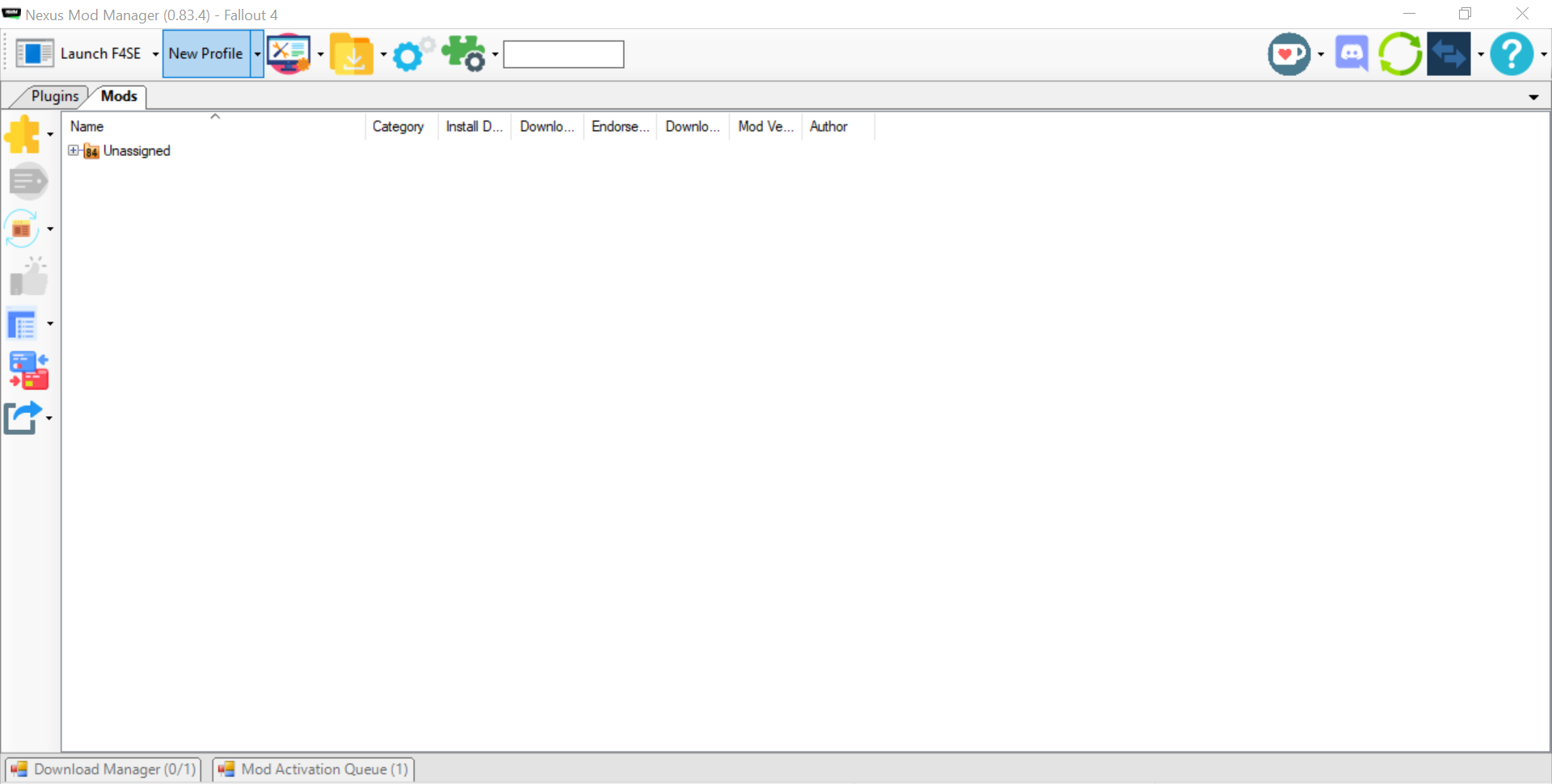Switch to the Plugins tab

[x=54, y=96]
